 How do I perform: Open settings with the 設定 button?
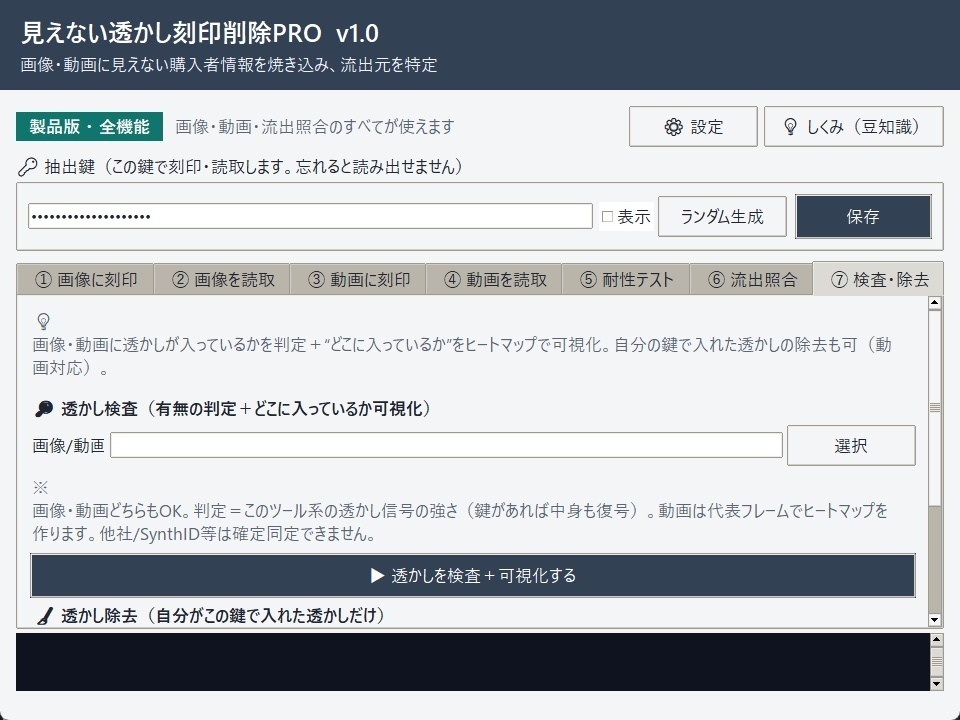pos(693,127)
